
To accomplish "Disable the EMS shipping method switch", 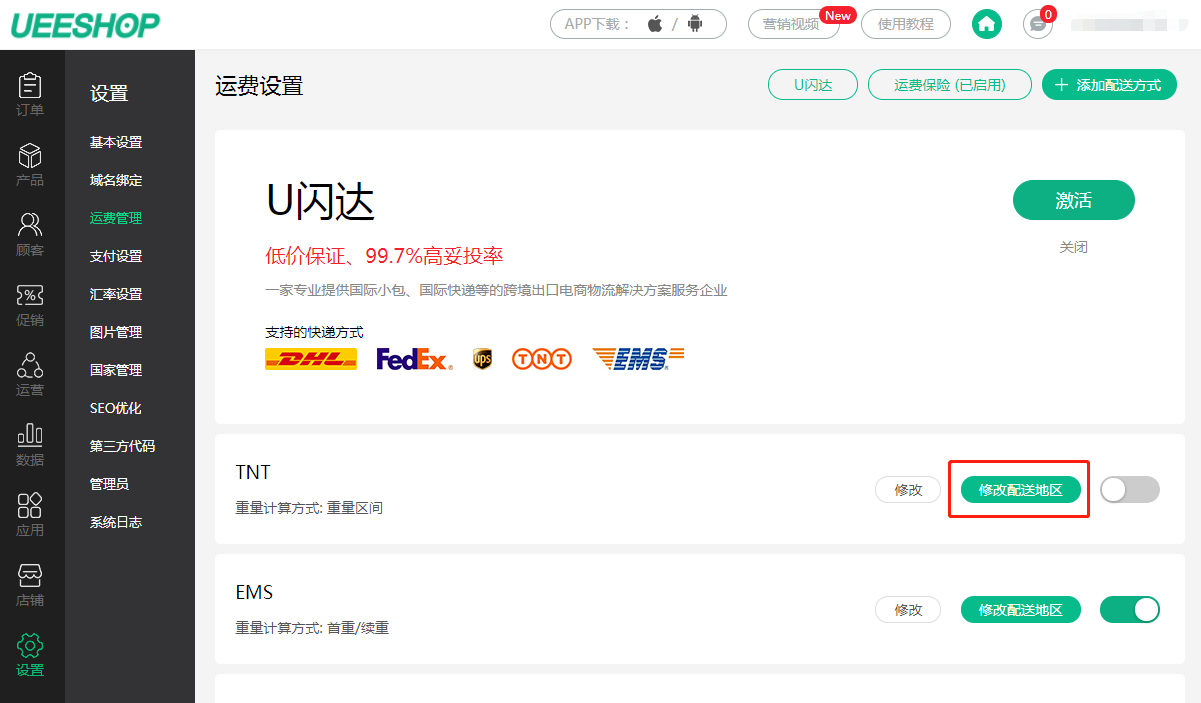I will (1130, 609).
